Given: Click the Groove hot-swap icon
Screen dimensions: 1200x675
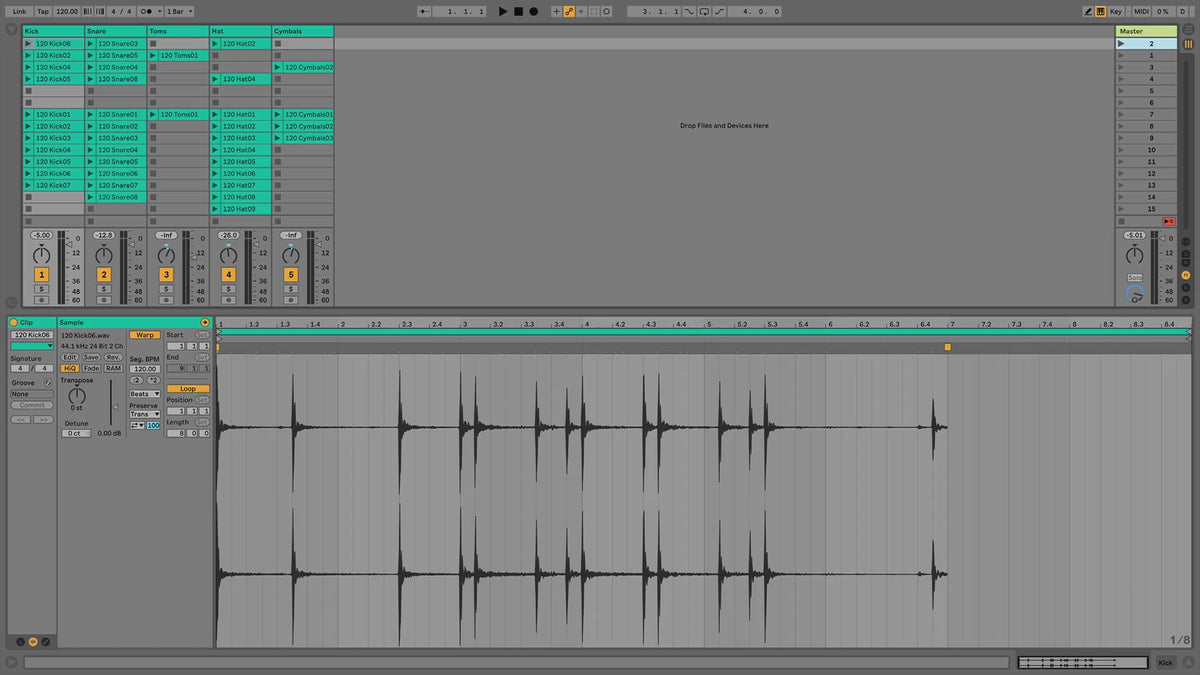Looking at the screenshot, I should point(46,383).
